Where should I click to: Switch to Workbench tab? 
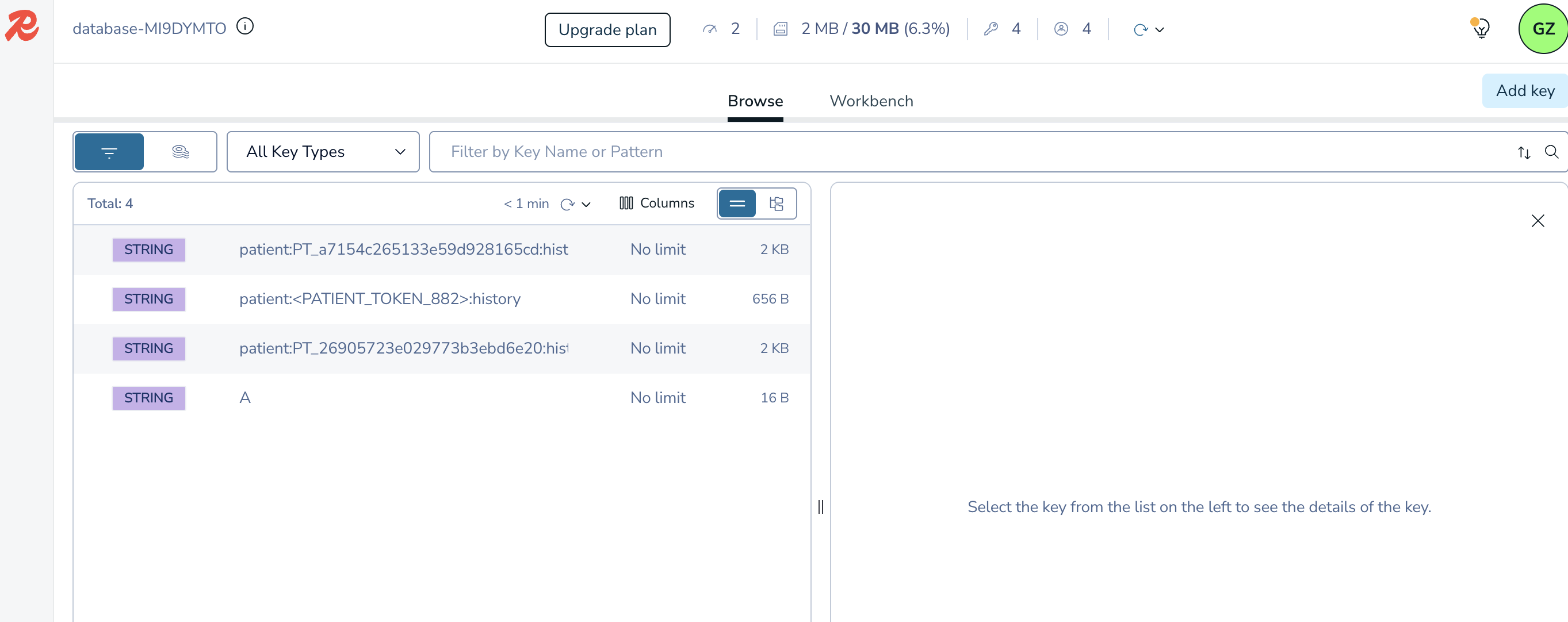(x=871, y=101)
